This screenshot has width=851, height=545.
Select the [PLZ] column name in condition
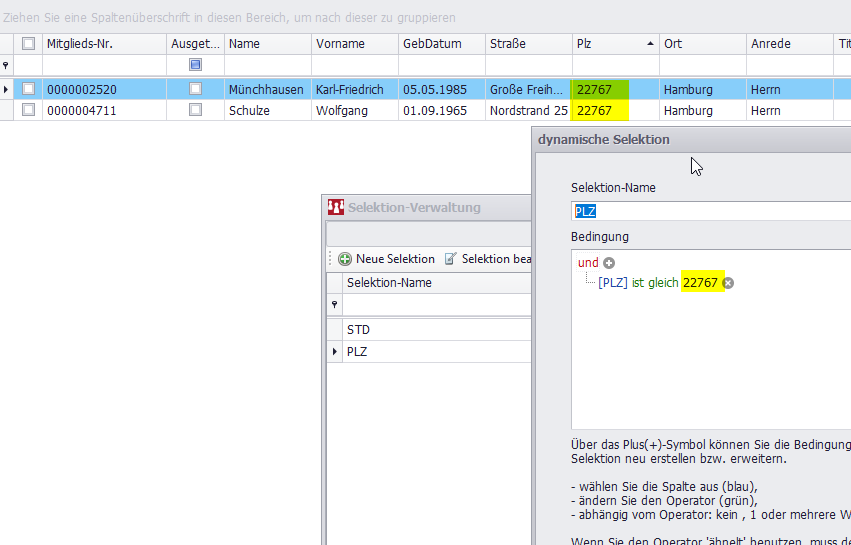pos(613,283)
